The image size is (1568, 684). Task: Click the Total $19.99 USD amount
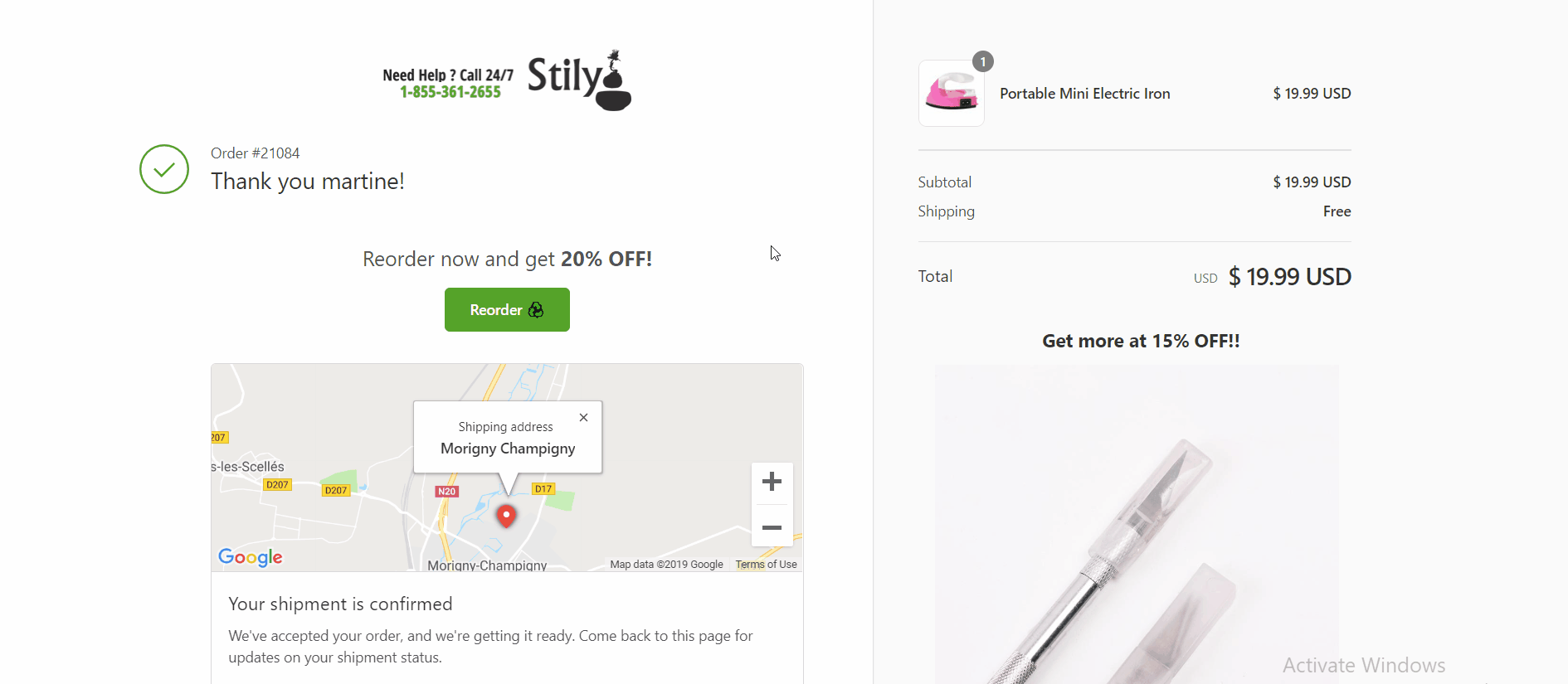point(1290,276)
